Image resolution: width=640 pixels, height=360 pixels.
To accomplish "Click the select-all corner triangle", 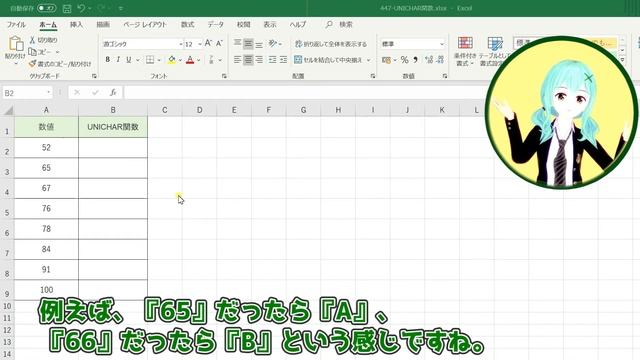I will point(8,110).
